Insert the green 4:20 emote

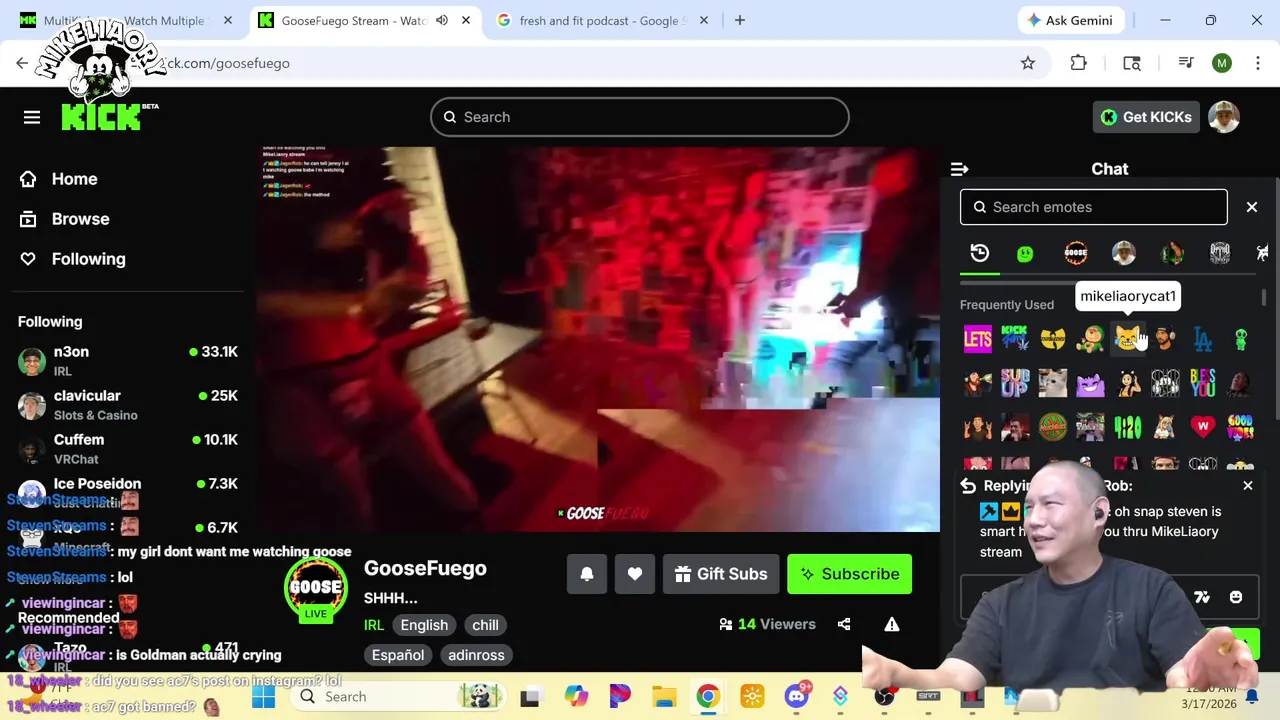tap(1128, 427)
